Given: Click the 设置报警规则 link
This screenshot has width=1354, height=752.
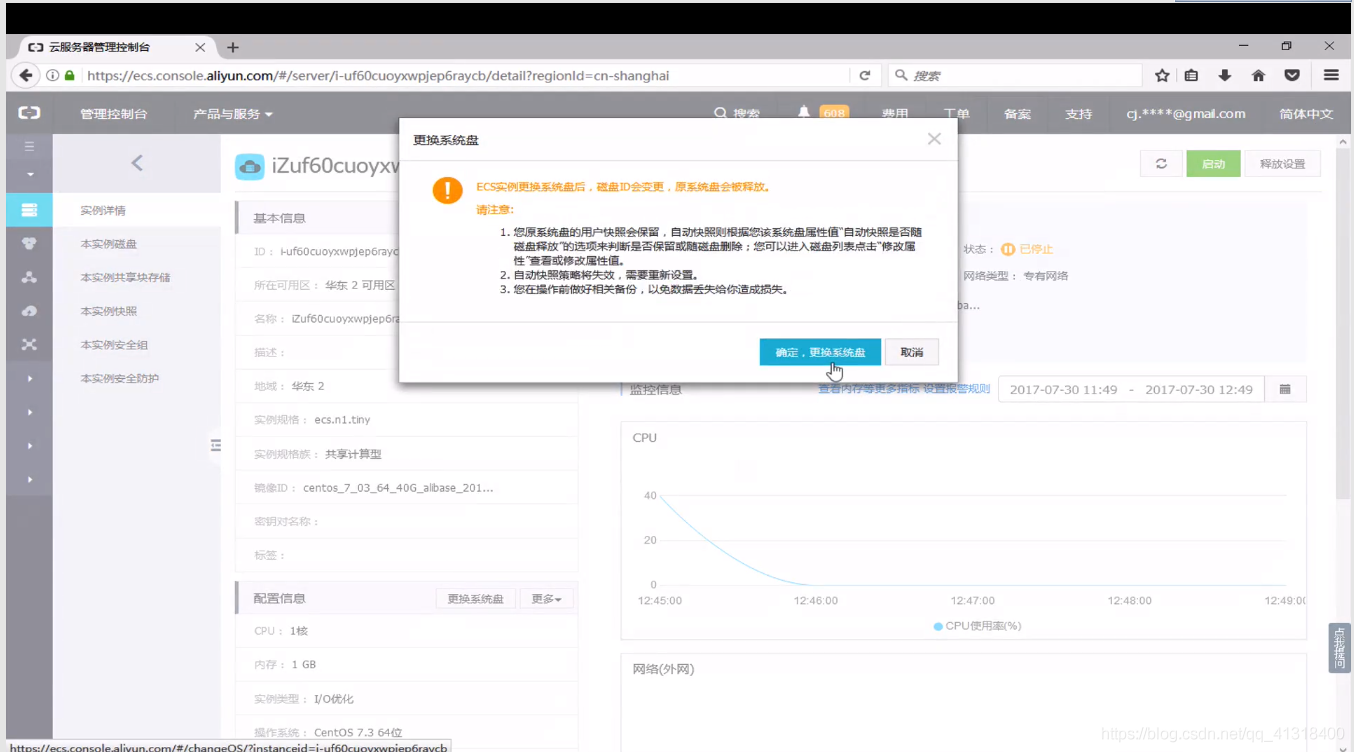Looking at the screenshot, I should coord(956,389).
